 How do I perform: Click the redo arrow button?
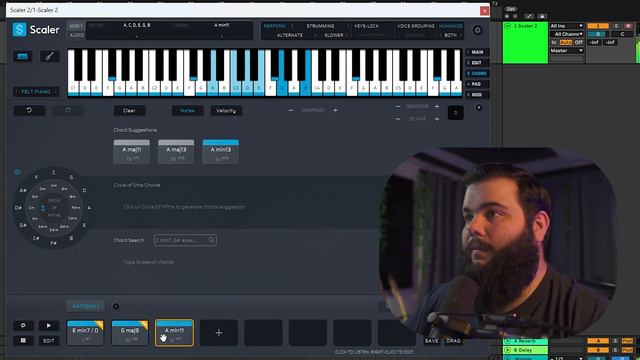pyautogui.click(x=68, y=110)
